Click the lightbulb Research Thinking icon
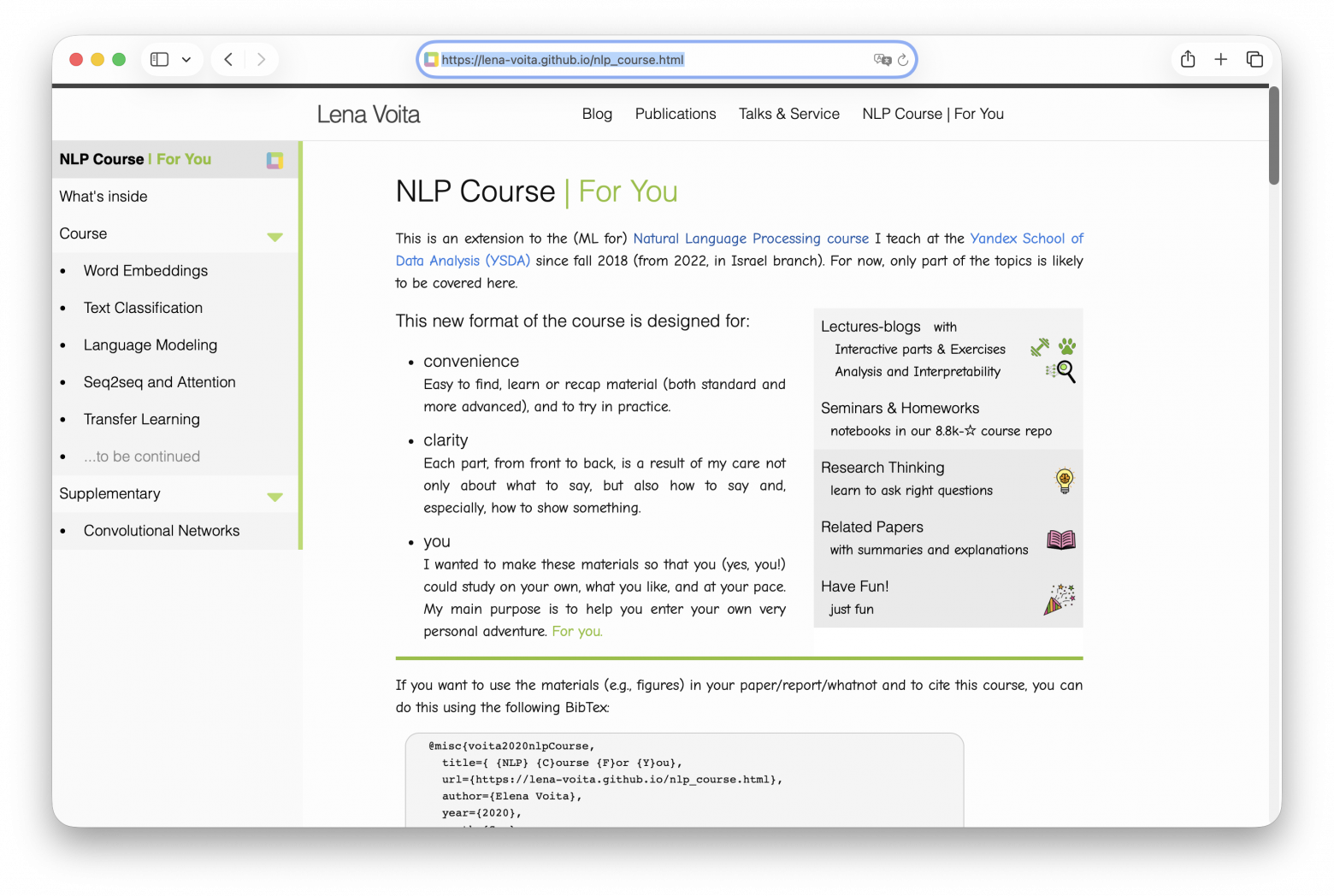Image resolution: width=1334 pixels, height=896 pixels. tap(1064, 480)
